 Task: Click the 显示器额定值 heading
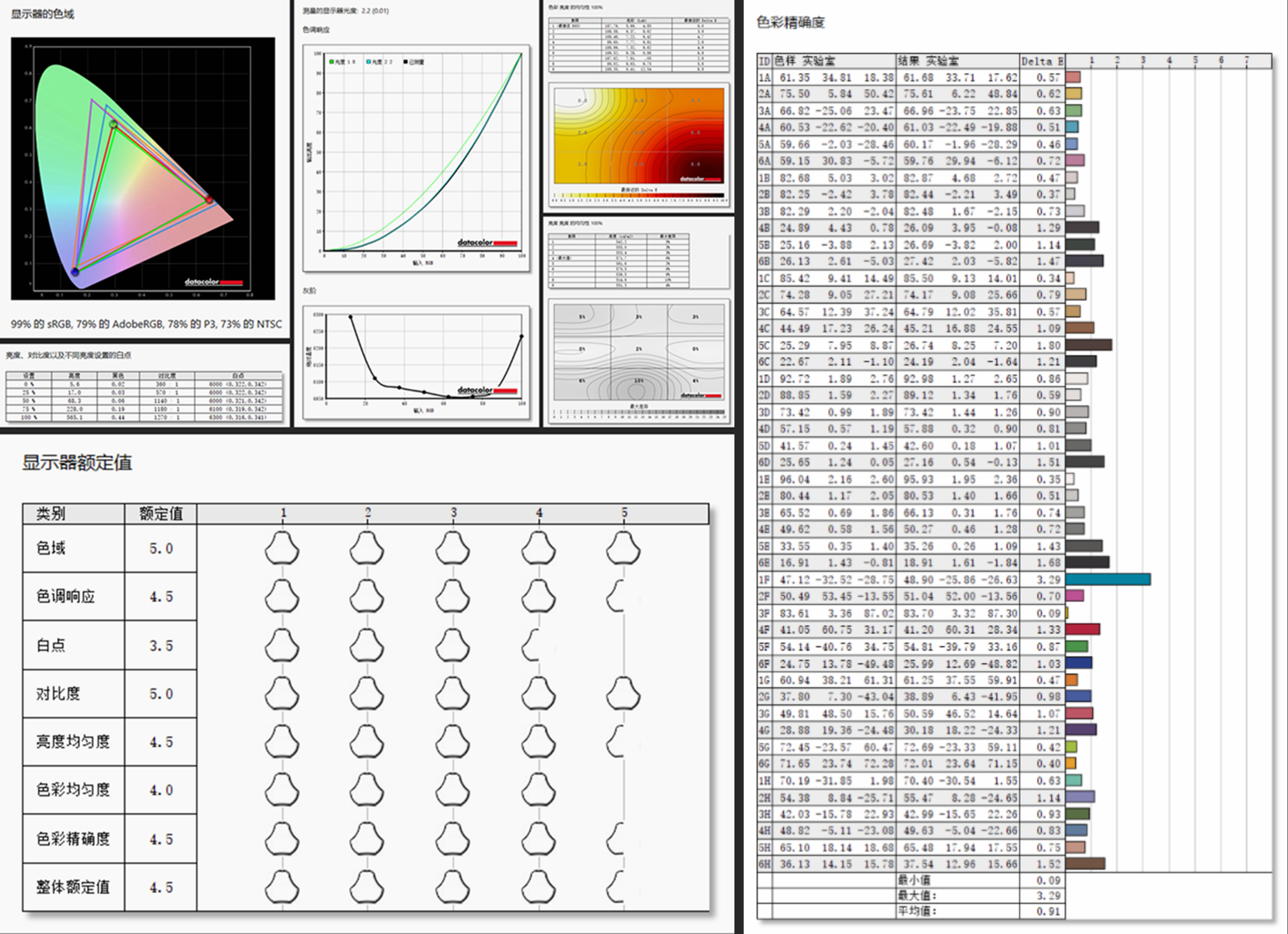[77, 462]
